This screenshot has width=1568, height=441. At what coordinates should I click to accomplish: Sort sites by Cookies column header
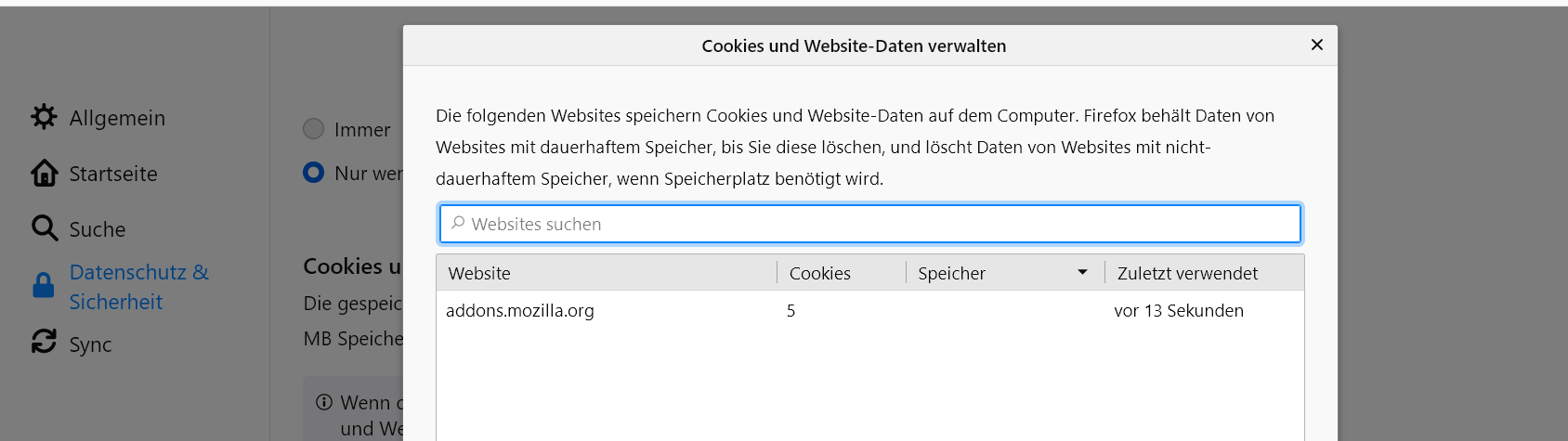tap(820, 273)
